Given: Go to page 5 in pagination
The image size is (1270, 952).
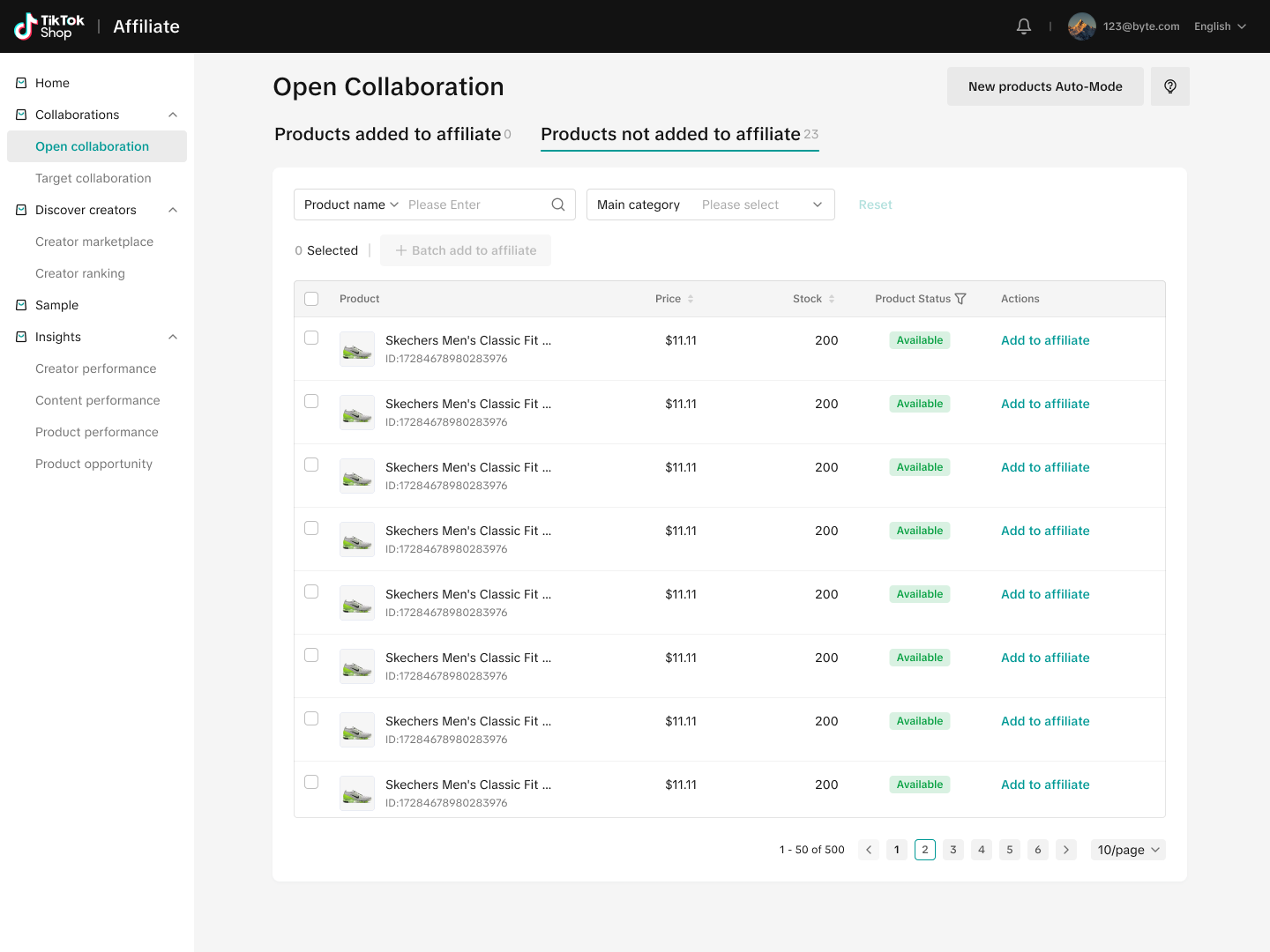Looking at the screenshot, I should click(1010, 850).
